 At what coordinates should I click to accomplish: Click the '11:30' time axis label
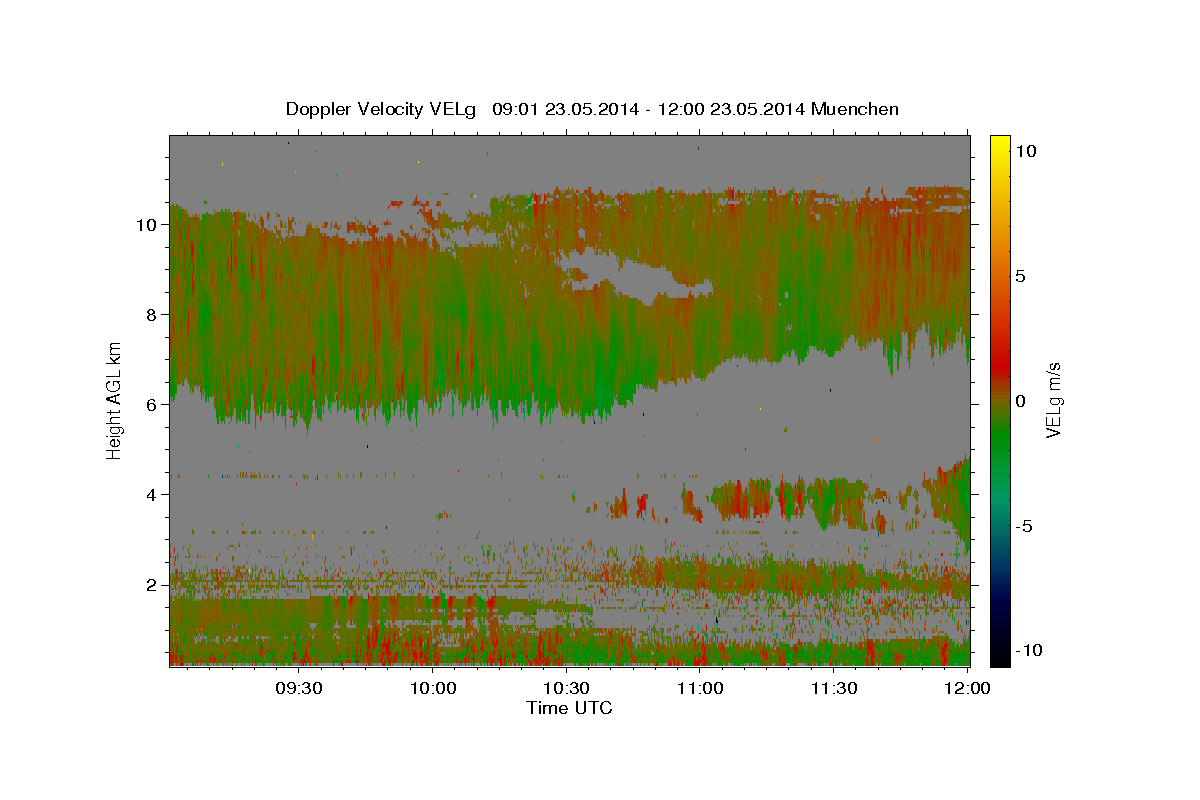pos(834,688)
